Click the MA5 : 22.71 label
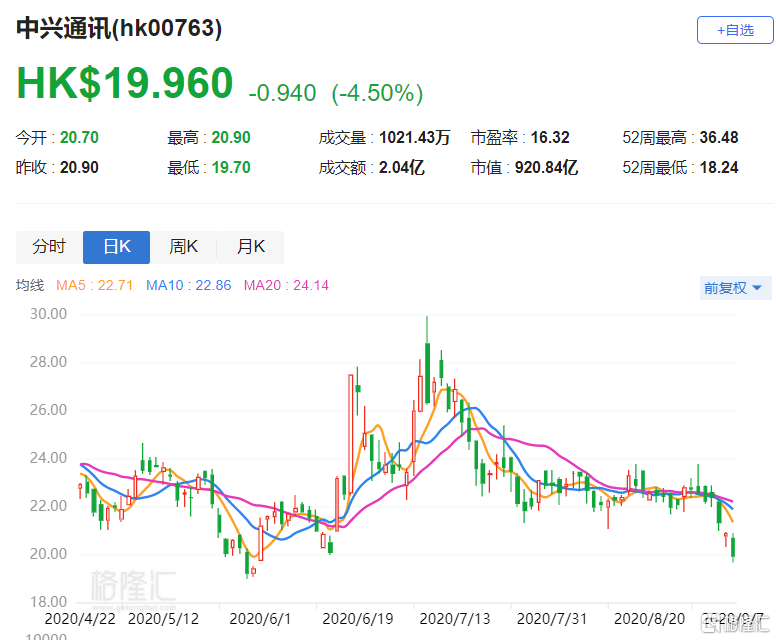776x640 pixels. pos(95,286)
